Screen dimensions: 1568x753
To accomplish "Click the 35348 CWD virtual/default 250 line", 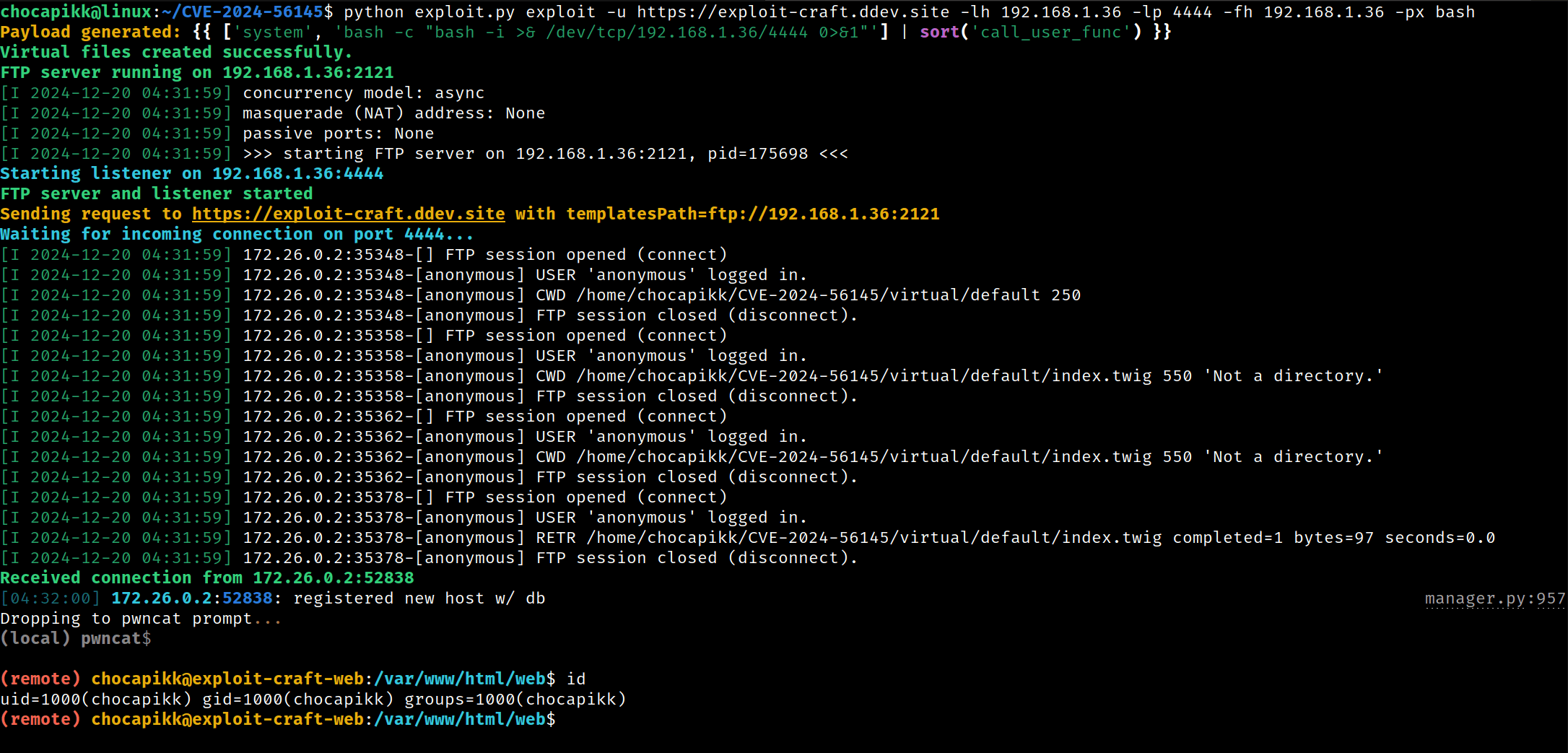I will point(541,295).
